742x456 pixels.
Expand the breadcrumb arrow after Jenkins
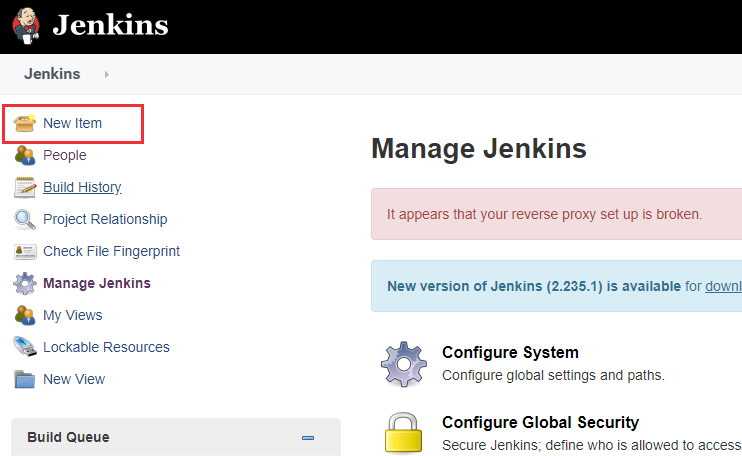point(106,74)
